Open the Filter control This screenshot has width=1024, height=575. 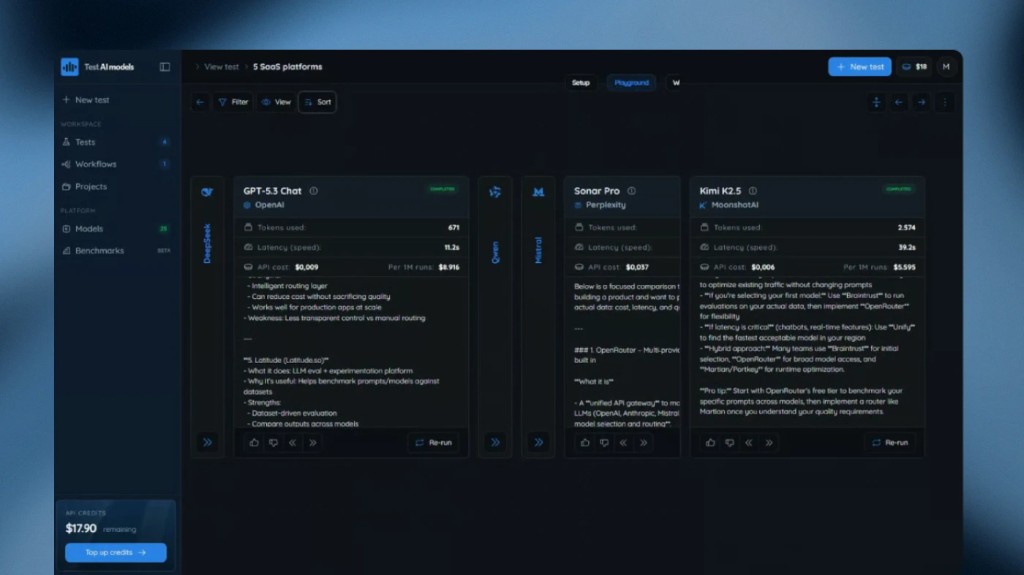pyautogui.click(x=233, y=102)
